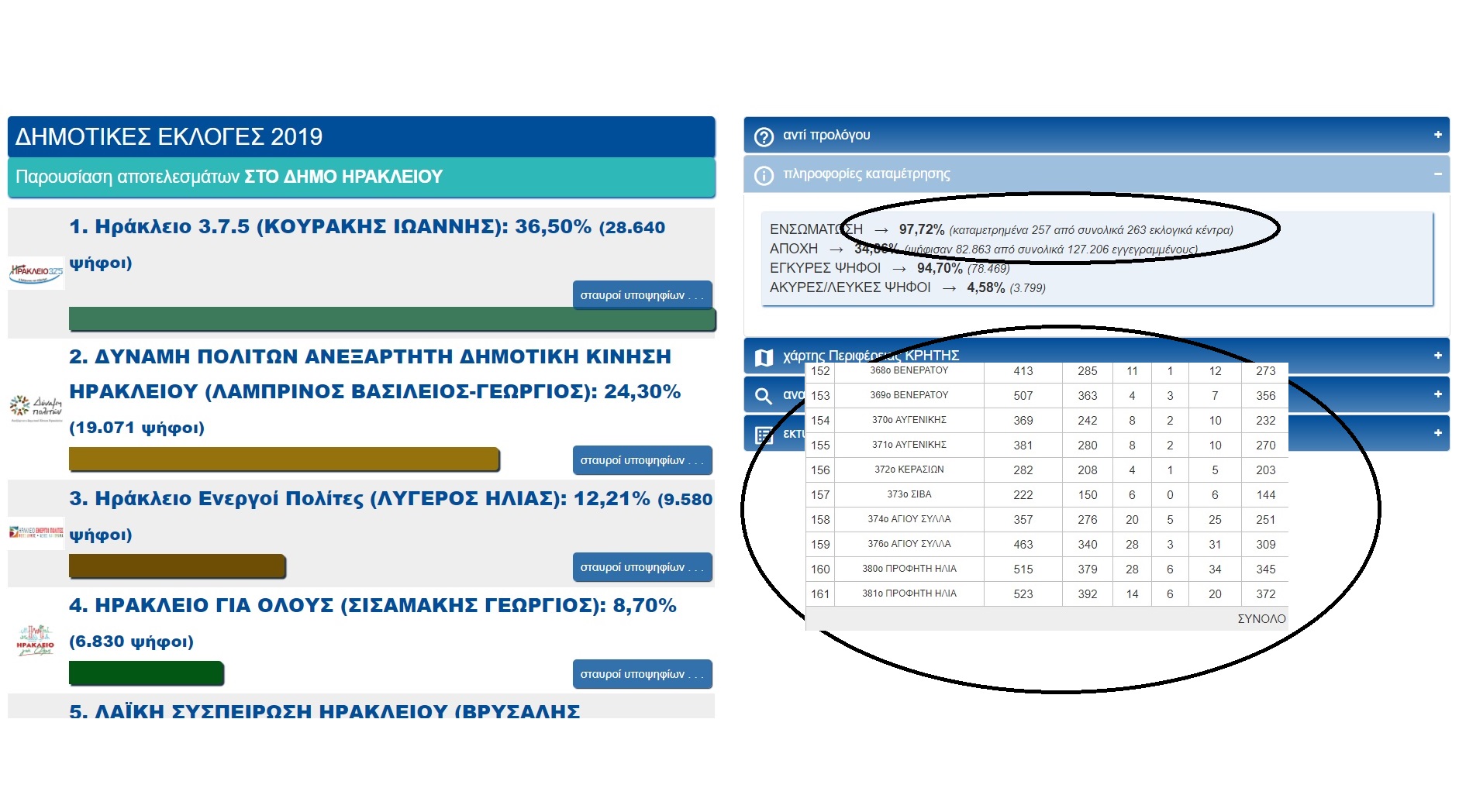Viewport: 1459px width, 812px height.
Task: Expand the χάρτης Περιφέρειας ΚΡΗΤΗΣ panel plus sign
Action: point(1437,356)
